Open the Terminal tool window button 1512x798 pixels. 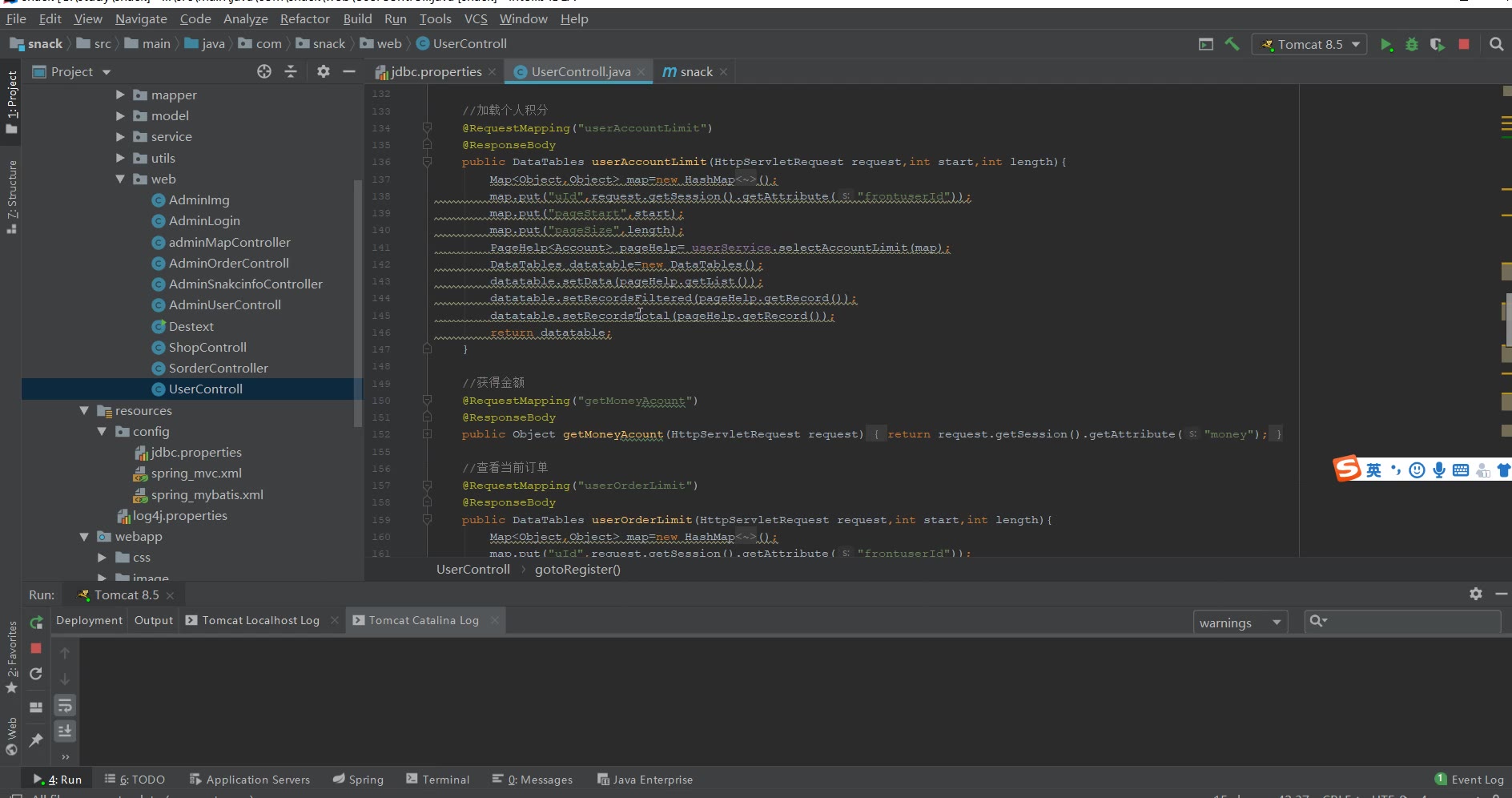click(438, 780)
